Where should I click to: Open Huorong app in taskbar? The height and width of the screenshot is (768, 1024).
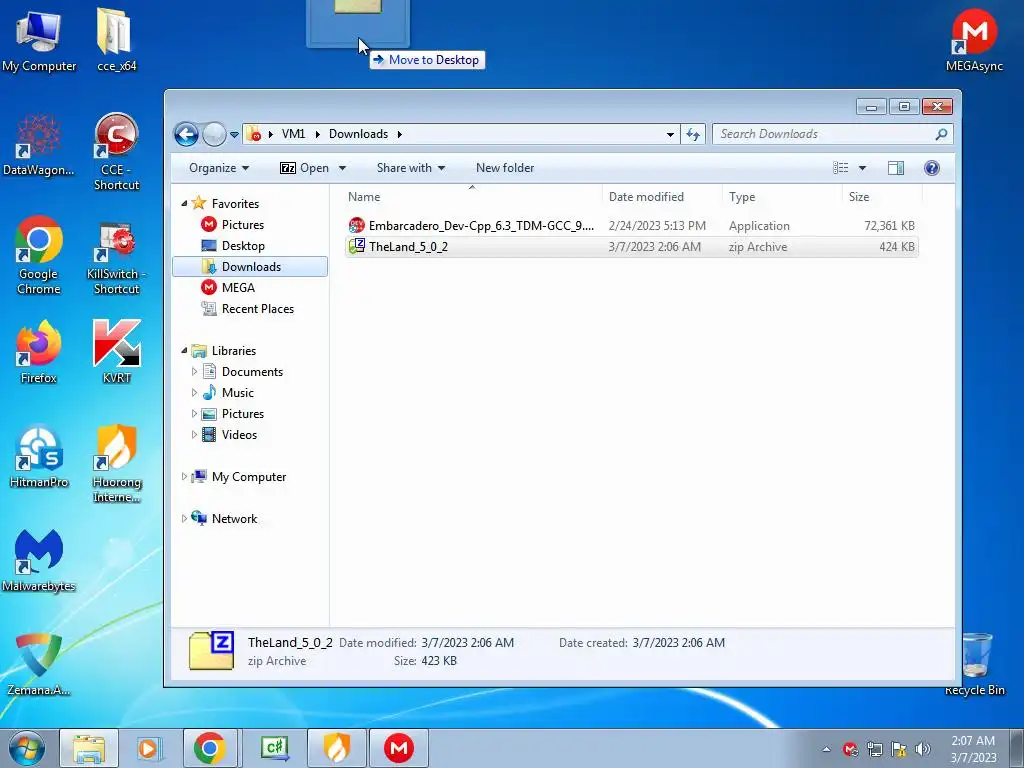(x=337, y=748)
